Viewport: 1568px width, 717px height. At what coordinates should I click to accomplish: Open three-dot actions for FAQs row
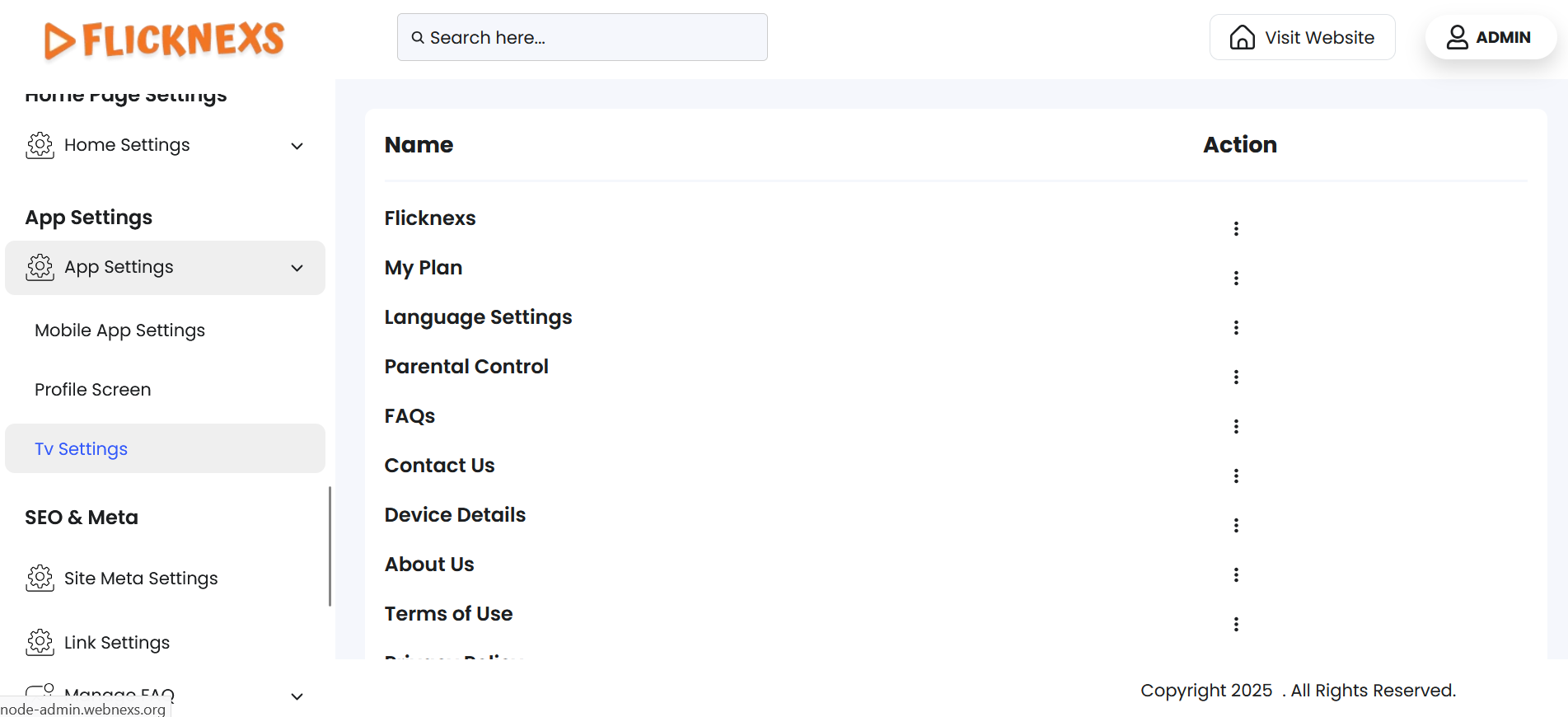[x=1236, y=426]
